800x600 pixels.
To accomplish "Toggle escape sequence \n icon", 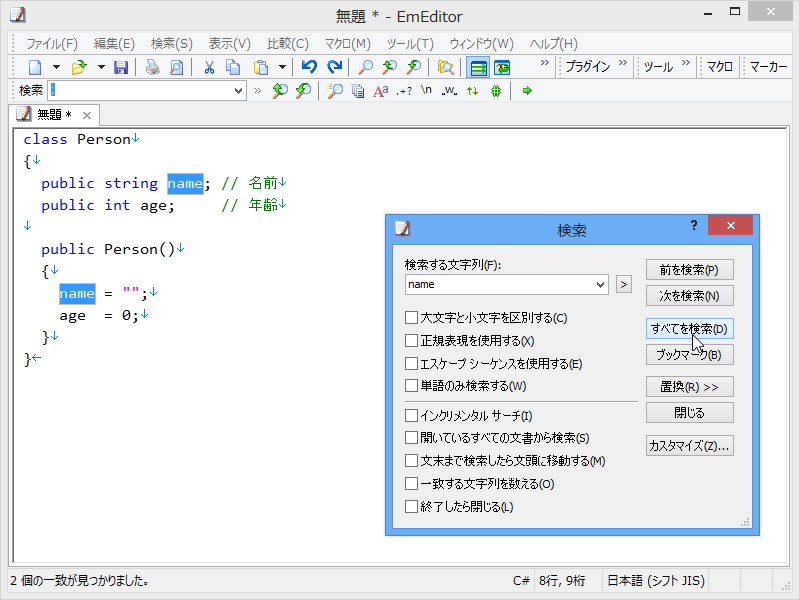I will click(x=426, y=90).
